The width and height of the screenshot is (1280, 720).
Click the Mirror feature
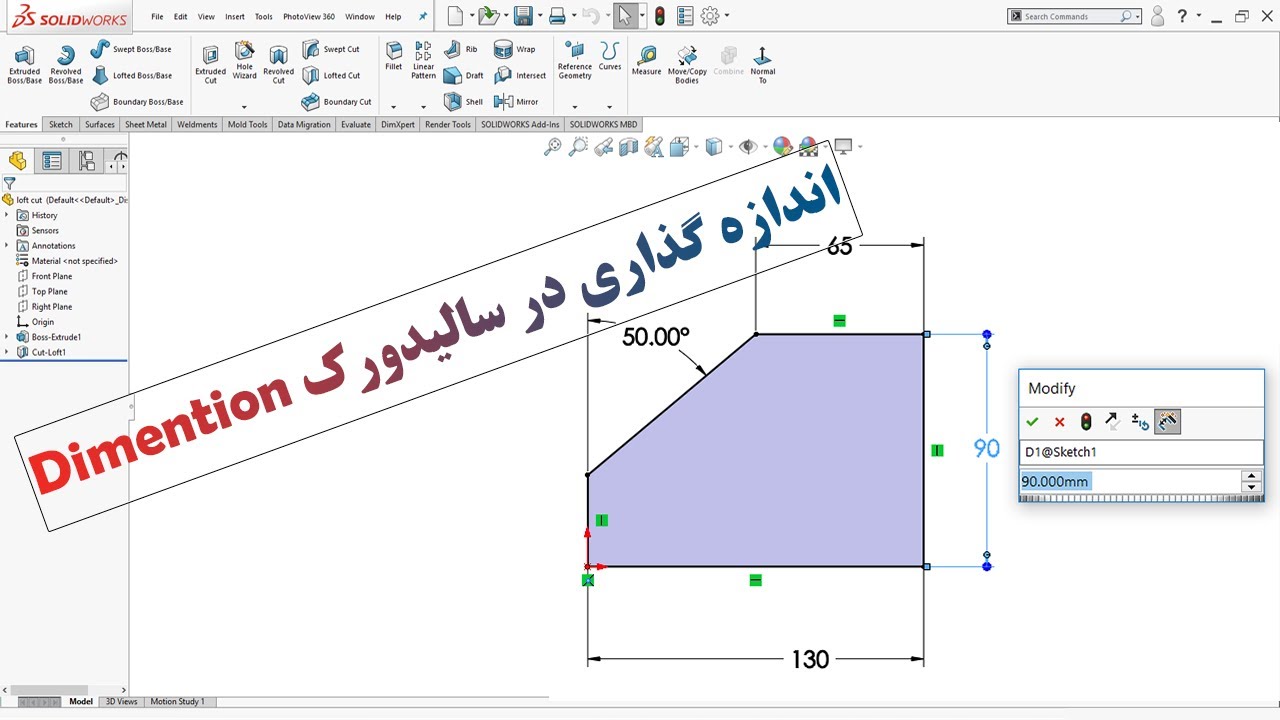pos(517,101)
